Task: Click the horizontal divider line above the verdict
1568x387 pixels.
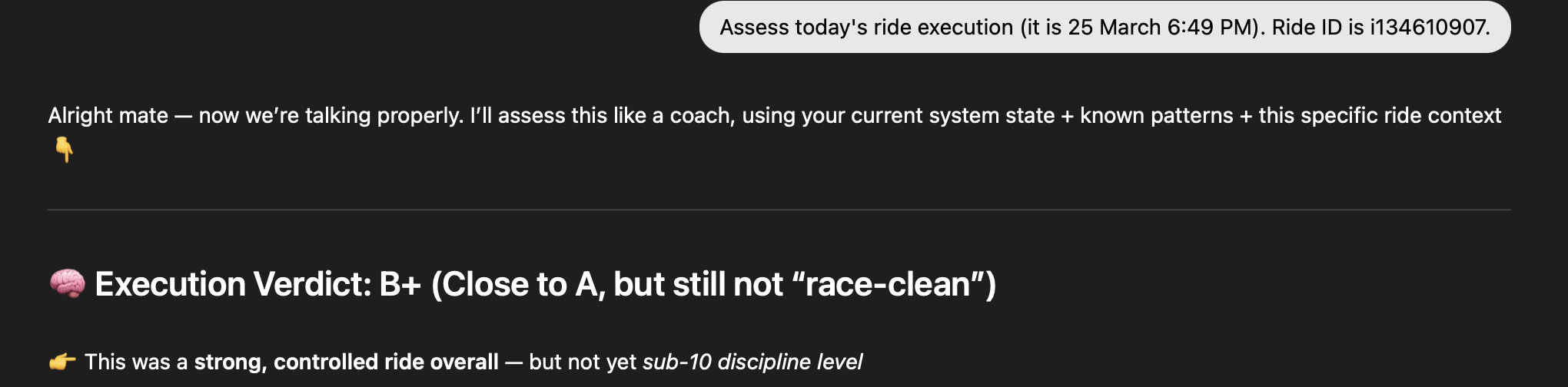Action: [x=779, y=210]
